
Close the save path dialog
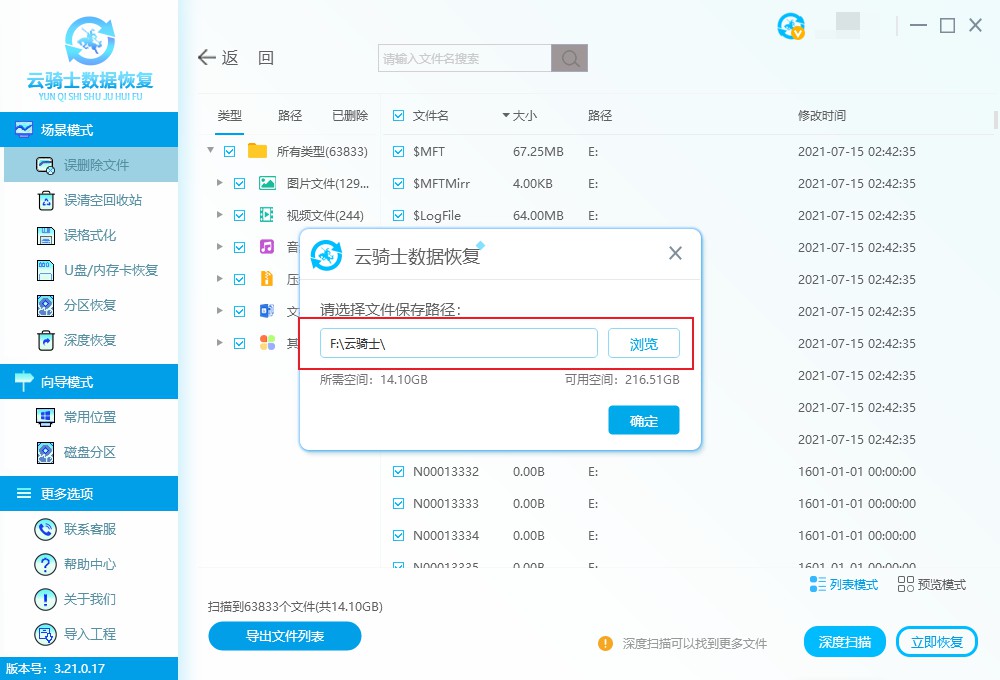(x=675, y=253)
